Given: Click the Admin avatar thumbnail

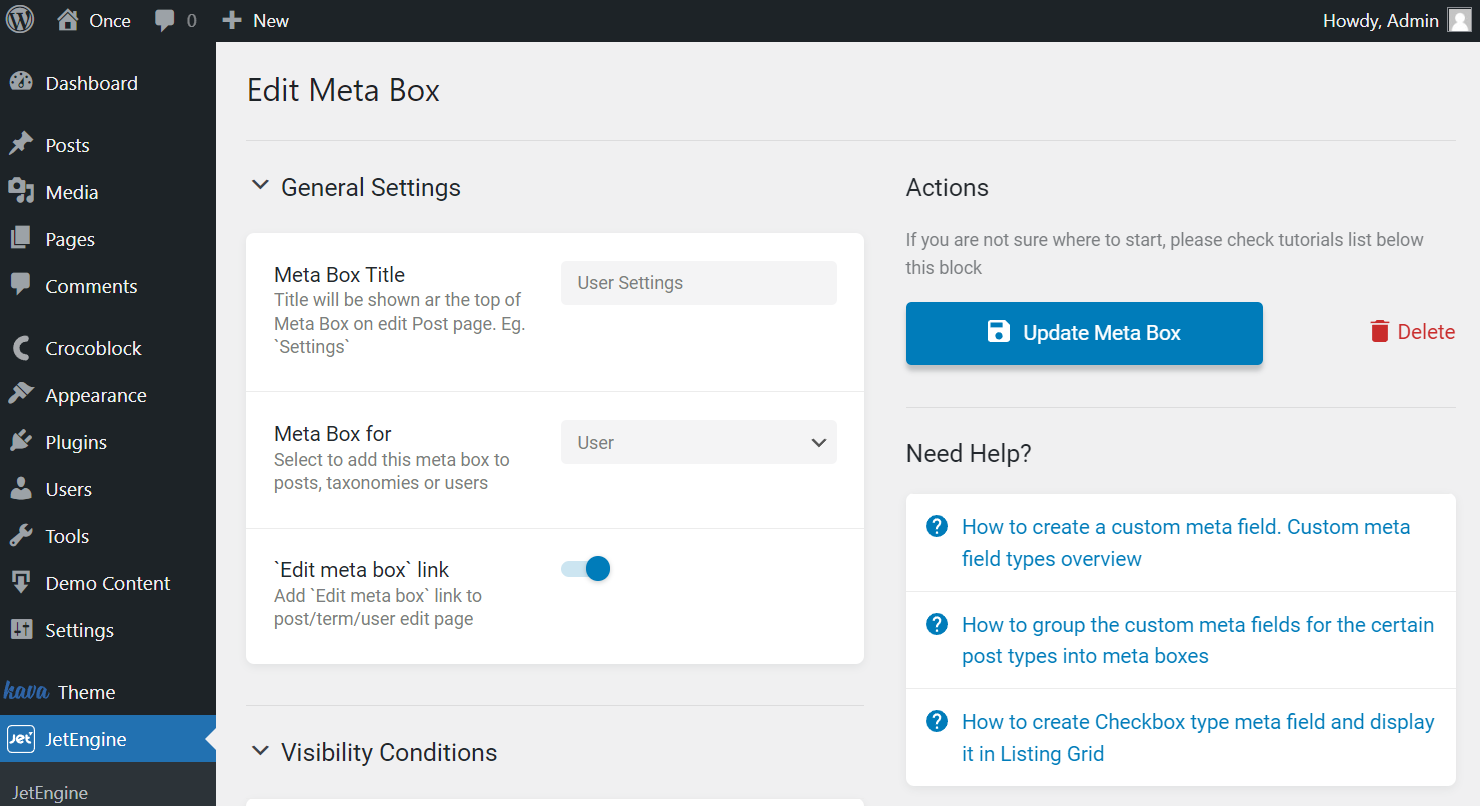Looking at the screenshot, I should pyautogui.click(x=1459, y=20).
